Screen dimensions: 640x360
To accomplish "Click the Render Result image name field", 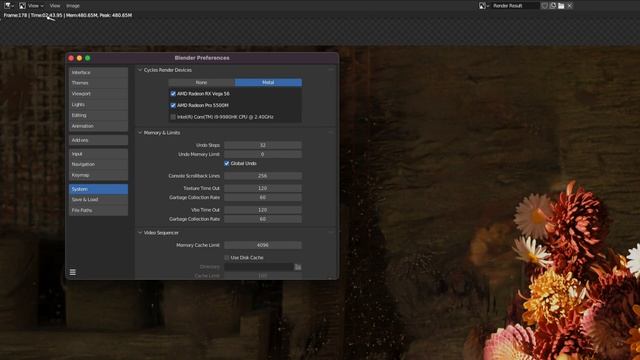I will [515, 6].
